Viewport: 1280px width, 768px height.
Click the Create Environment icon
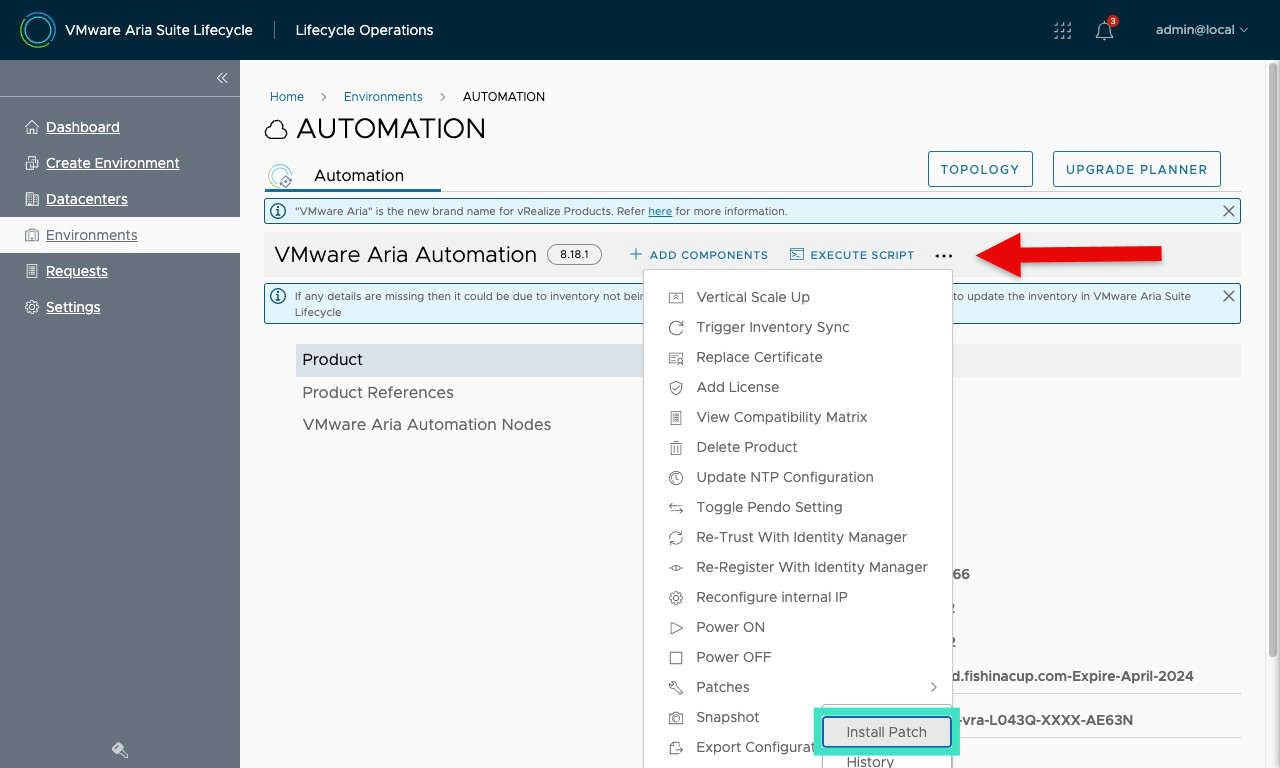tap(32, 163)
